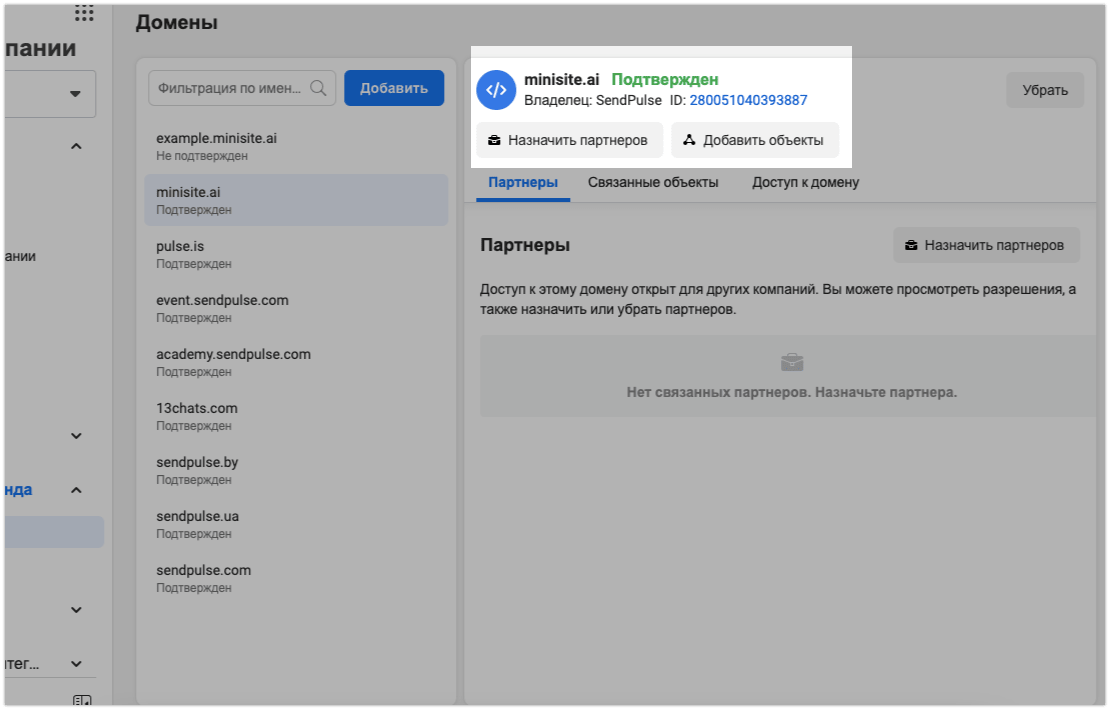Select academy.sendpulse.com in the domain list
This screenshot has height=710, width=1110.
click(296, 362)
